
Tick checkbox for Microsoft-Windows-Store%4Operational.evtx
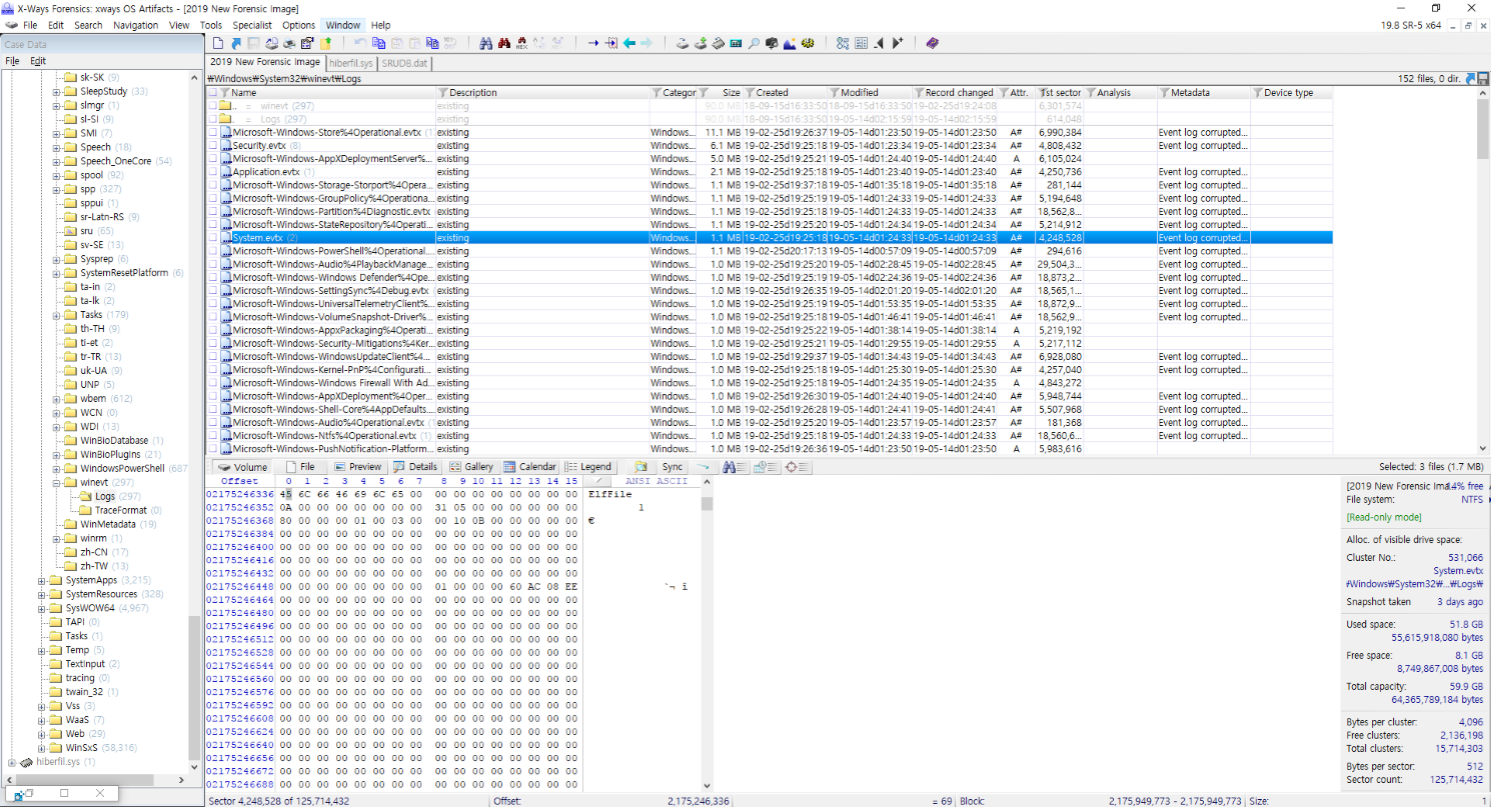(213, 132)
